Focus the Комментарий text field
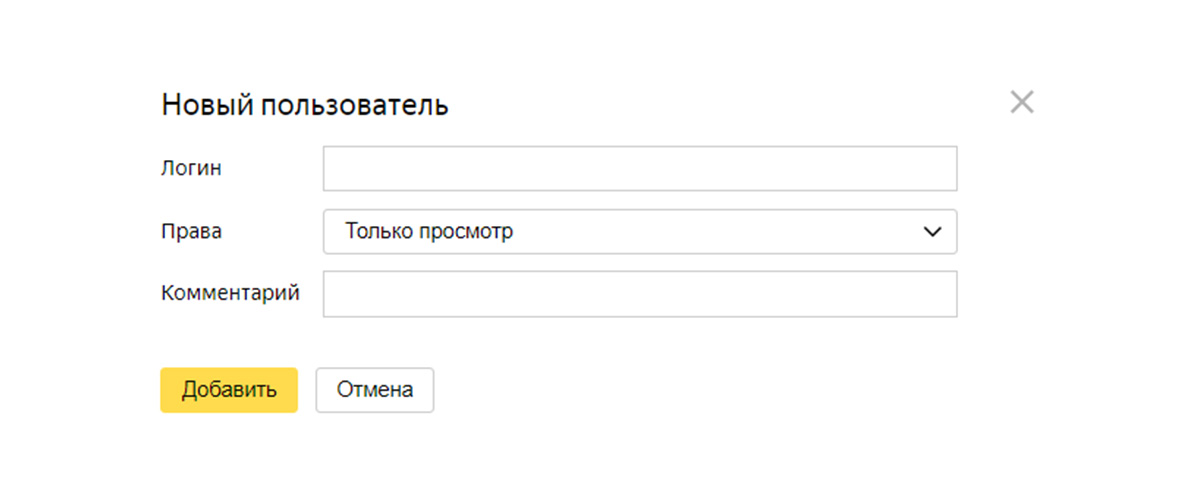Viewport: 1200px width, 500px height. (x=640, y=294)
